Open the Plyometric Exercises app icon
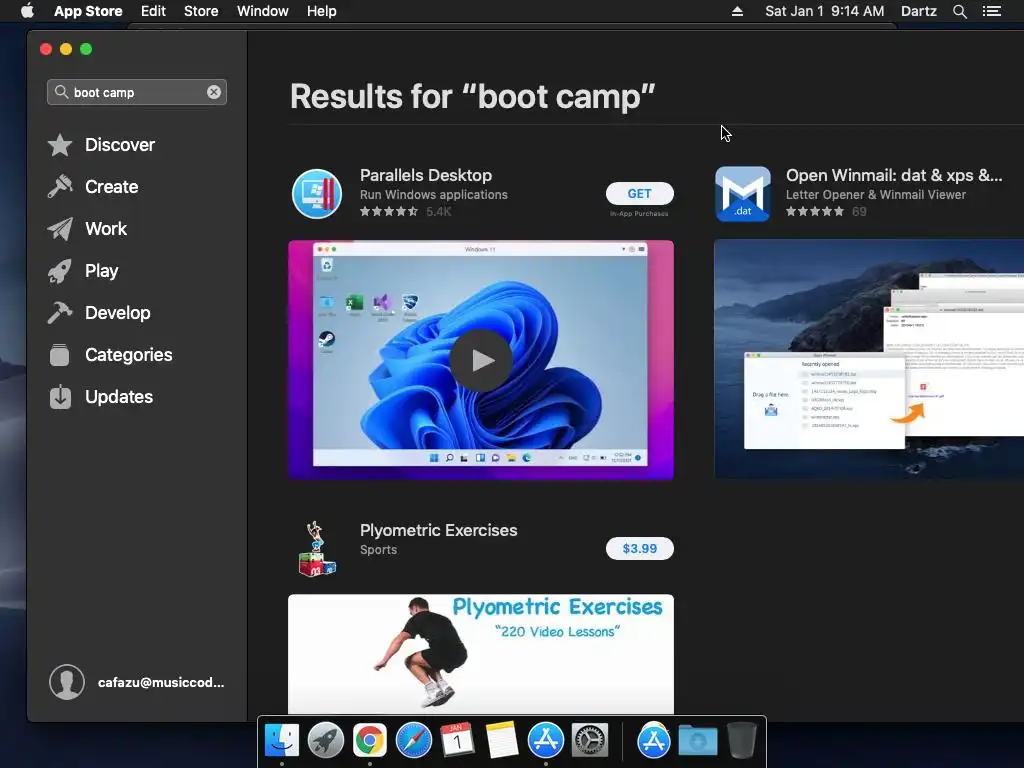This screenshot has height=768, width=1024. coord(317,549)
